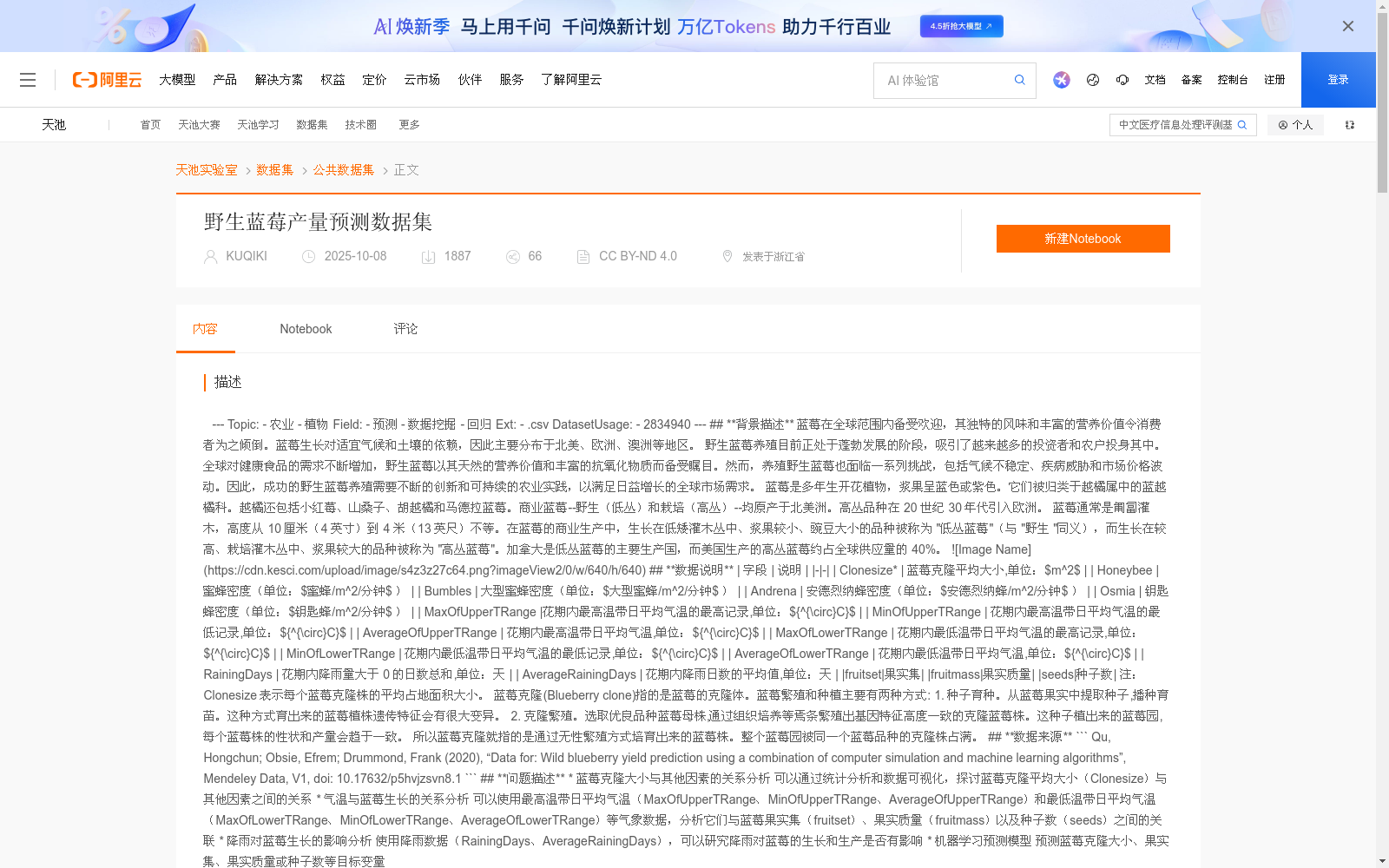Click the 天池 brand title
The height and width of the screenshot is (868, 1389).
54,125
